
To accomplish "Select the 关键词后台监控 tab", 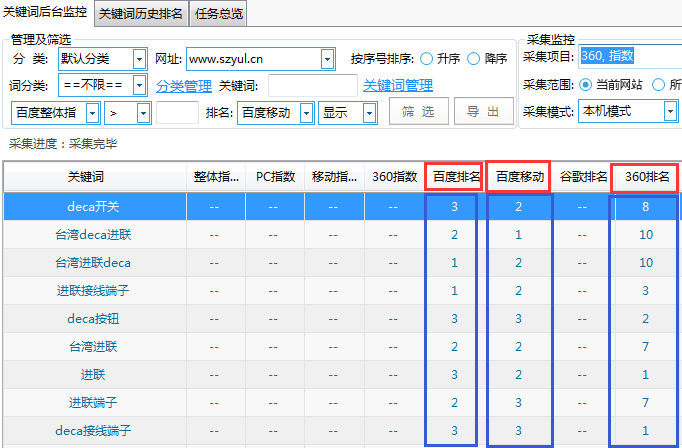I will pyautogui.click(x=47, y=14).
